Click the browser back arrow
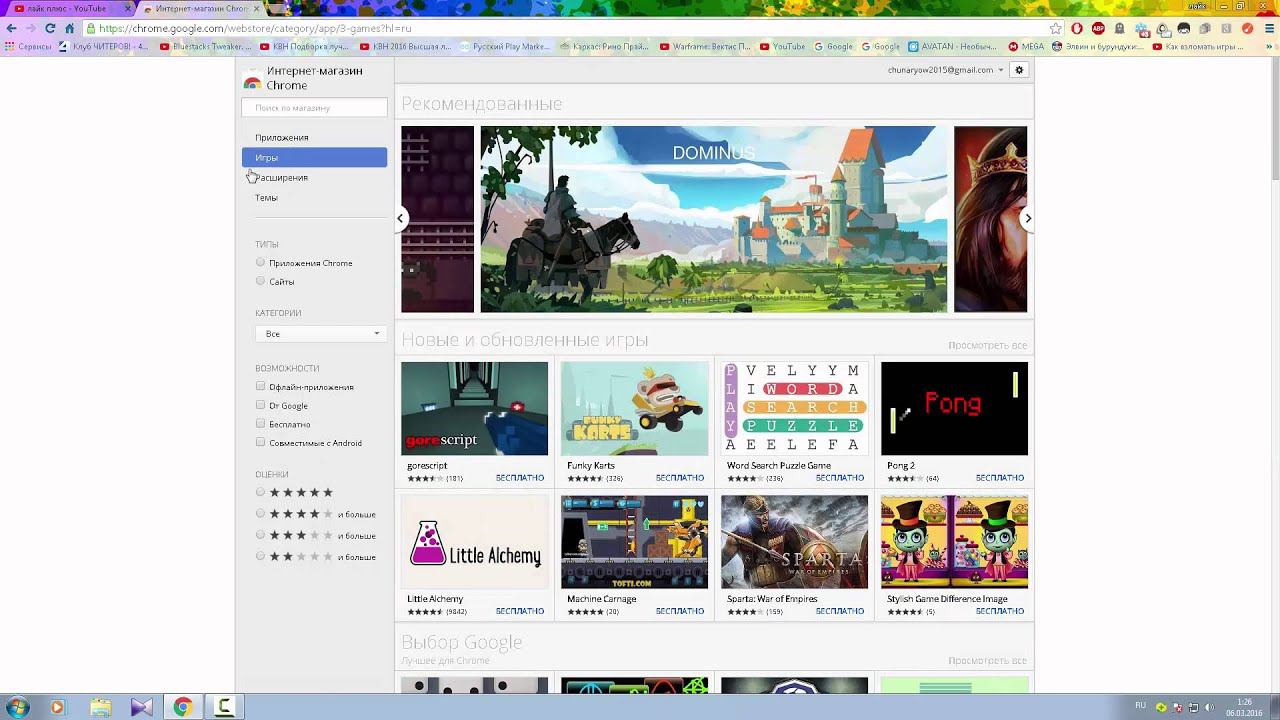 coord(11,29)
